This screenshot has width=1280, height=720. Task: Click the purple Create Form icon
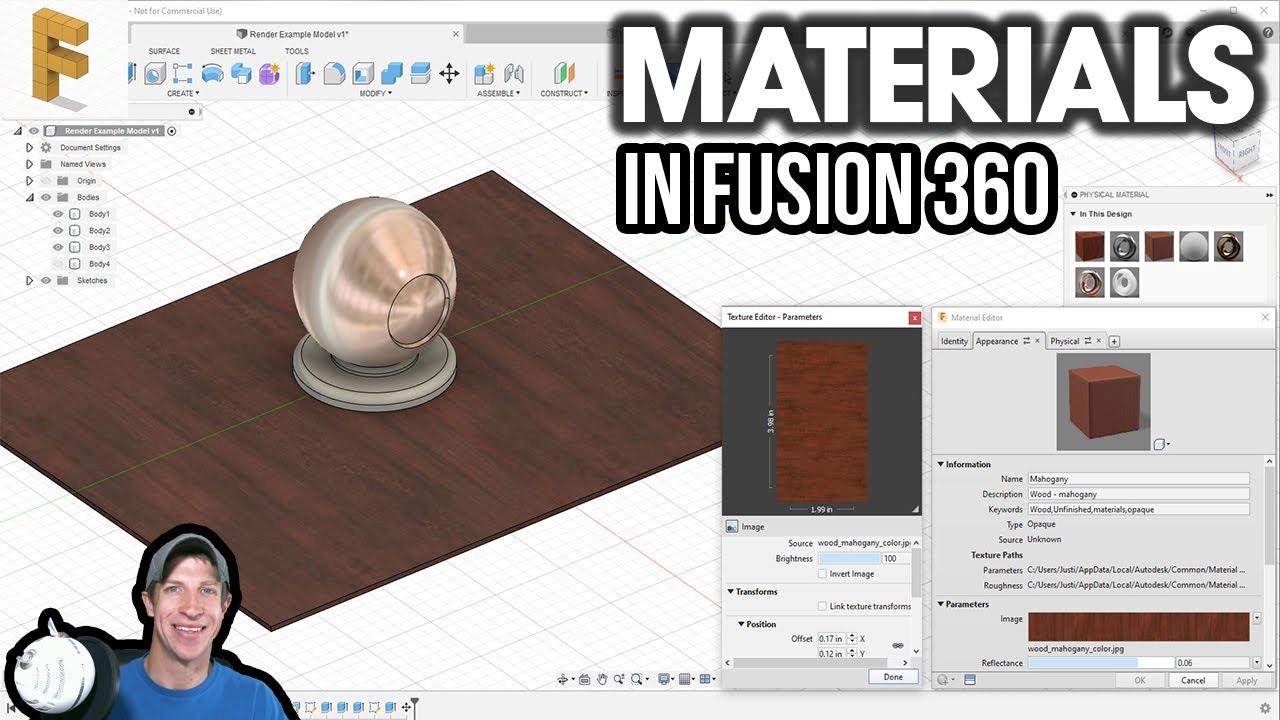[x=269, y=73]
